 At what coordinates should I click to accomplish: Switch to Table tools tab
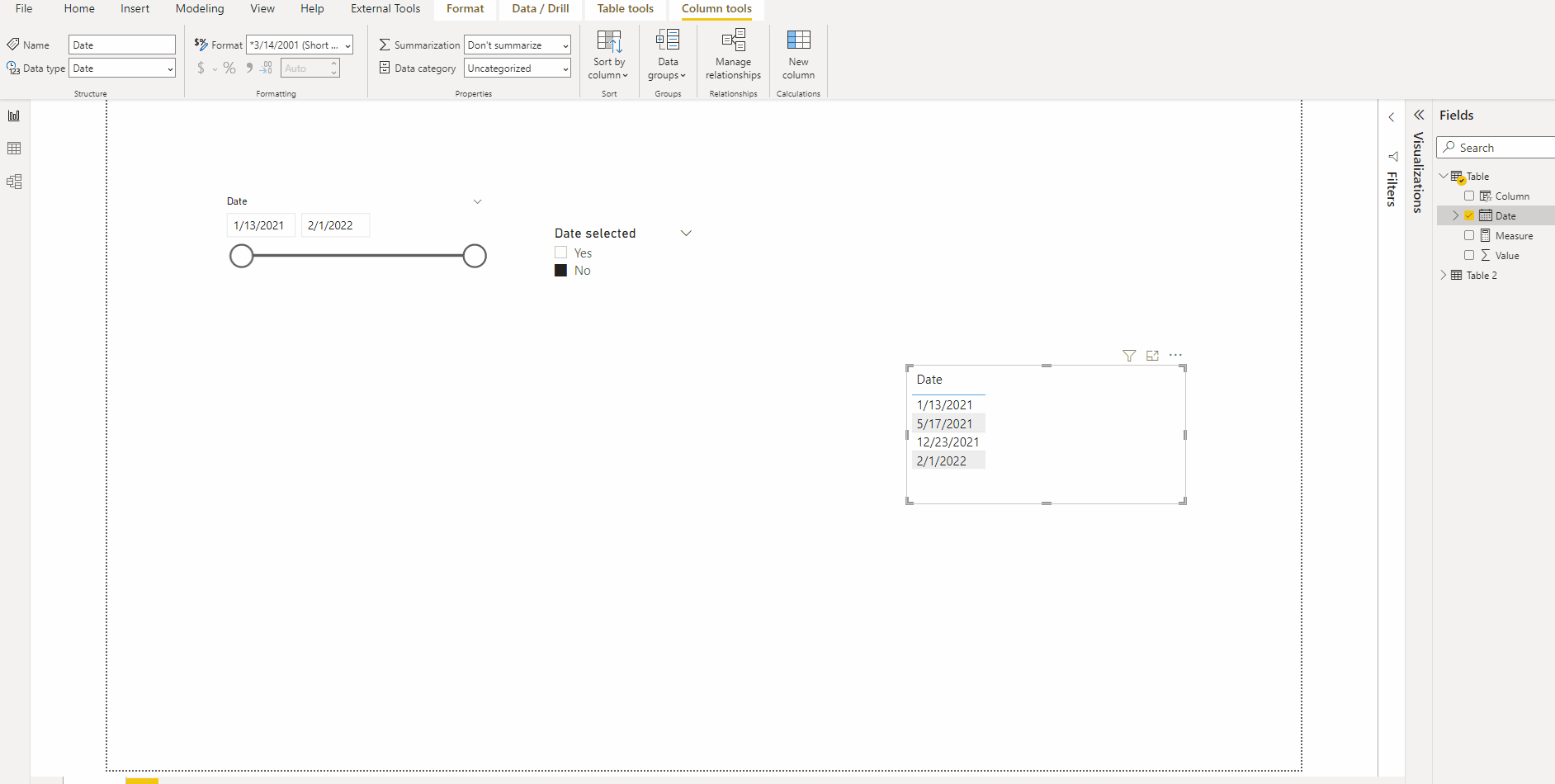pyautogui.click(x=625, y=8)
